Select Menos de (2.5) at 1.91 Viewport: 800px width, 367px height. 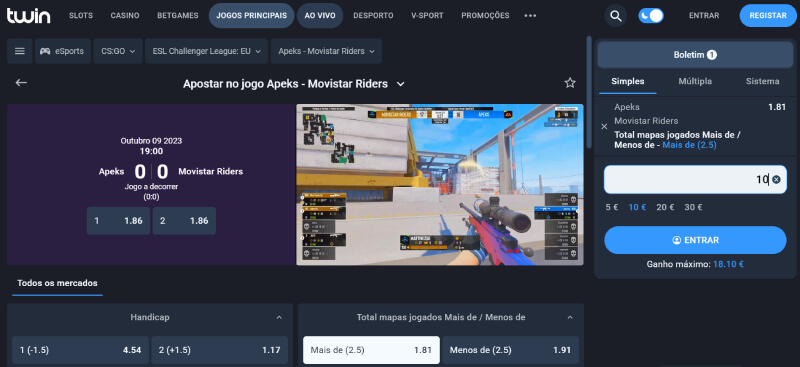pyautogui.click(x=511, y=350)
